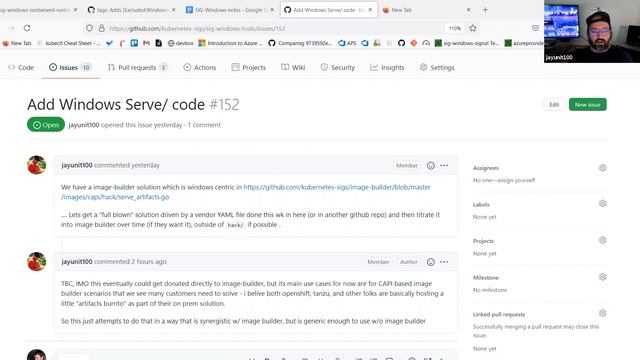Open the serve_artifacts.go image-builder link
The width and height of the screenshot is (640, 360).
pyautogui.click(x=246, y=192)
